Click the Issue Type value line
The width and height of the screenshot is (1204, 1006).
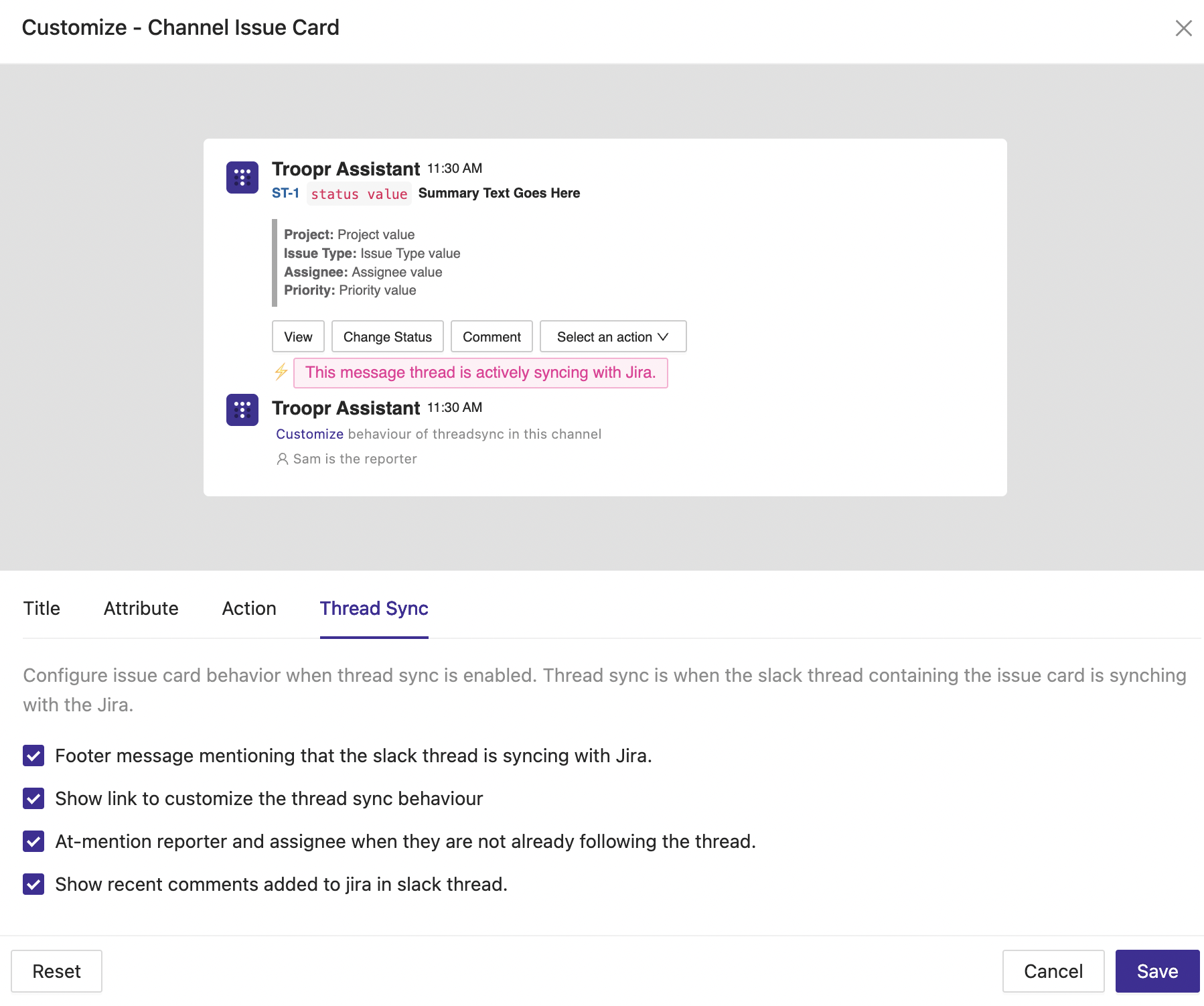(372, 253)
